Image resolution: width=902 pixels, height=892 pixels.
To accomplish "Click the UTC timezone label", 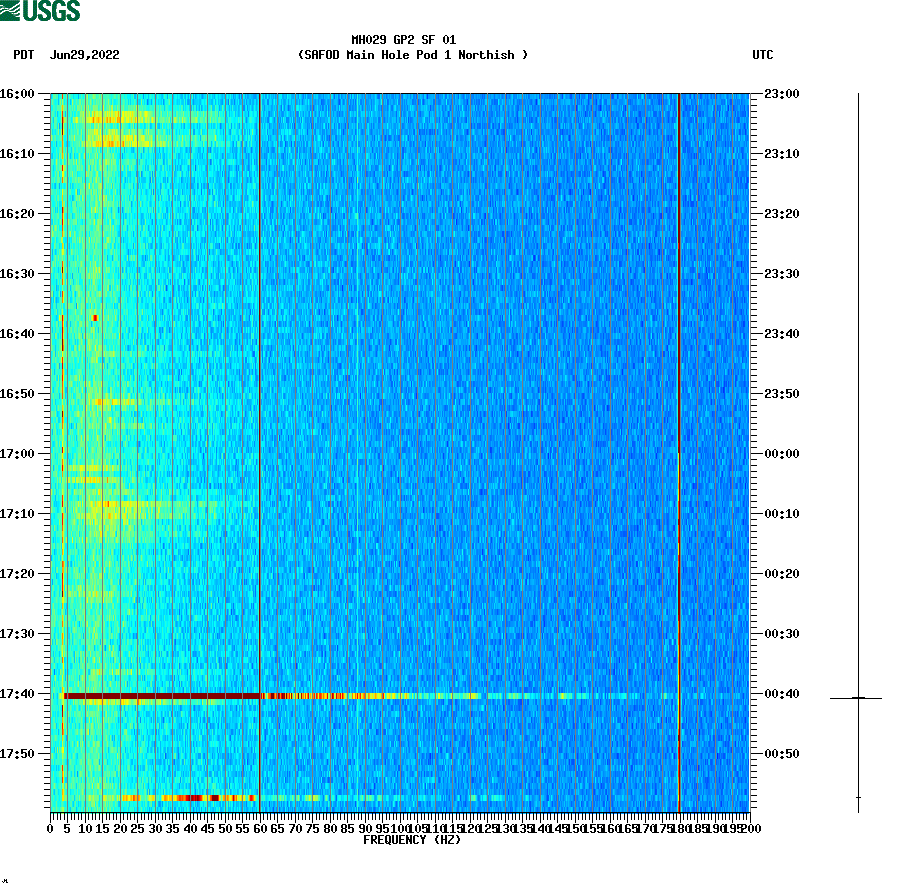I will [x=765, y=56].
